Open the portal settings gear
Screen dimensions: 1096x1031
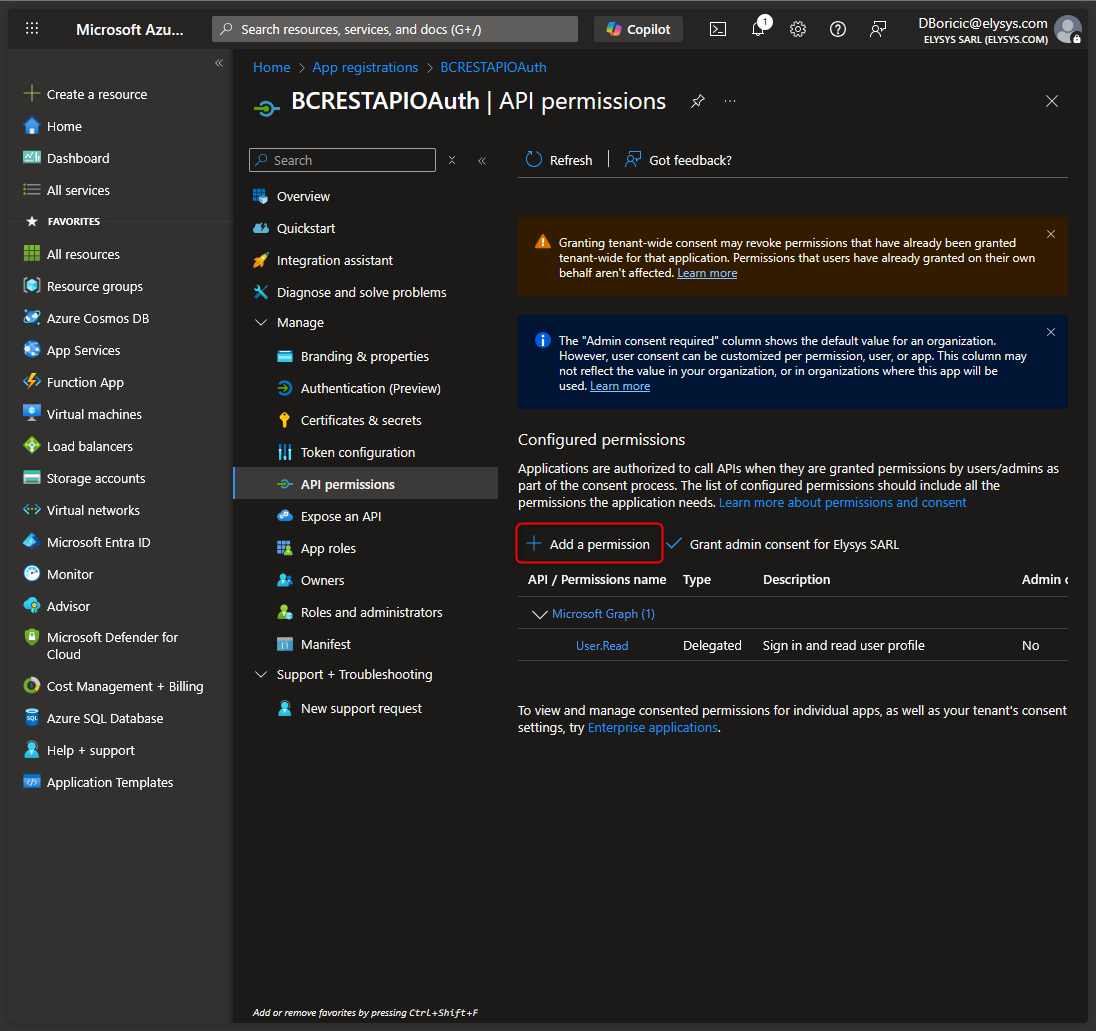798,29
